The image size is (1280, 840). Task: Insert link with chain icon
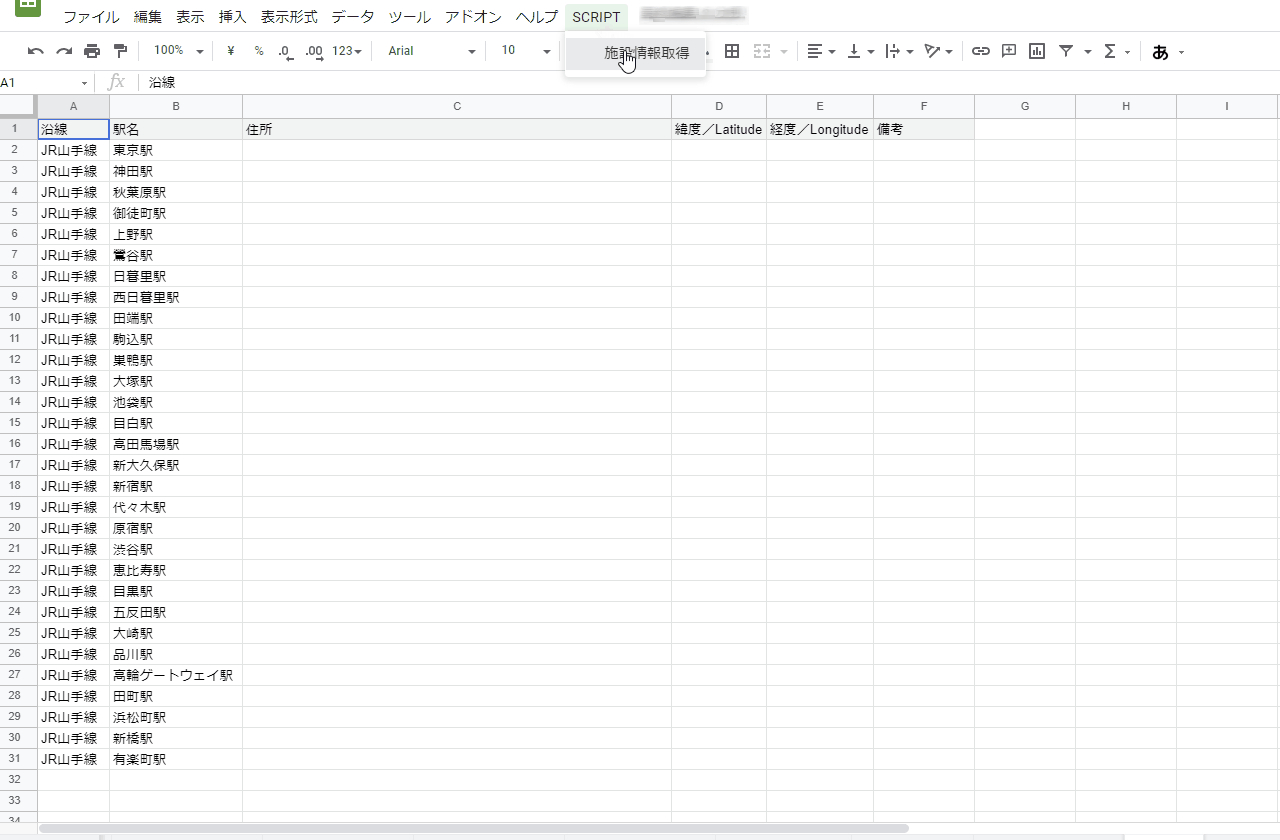981,51
